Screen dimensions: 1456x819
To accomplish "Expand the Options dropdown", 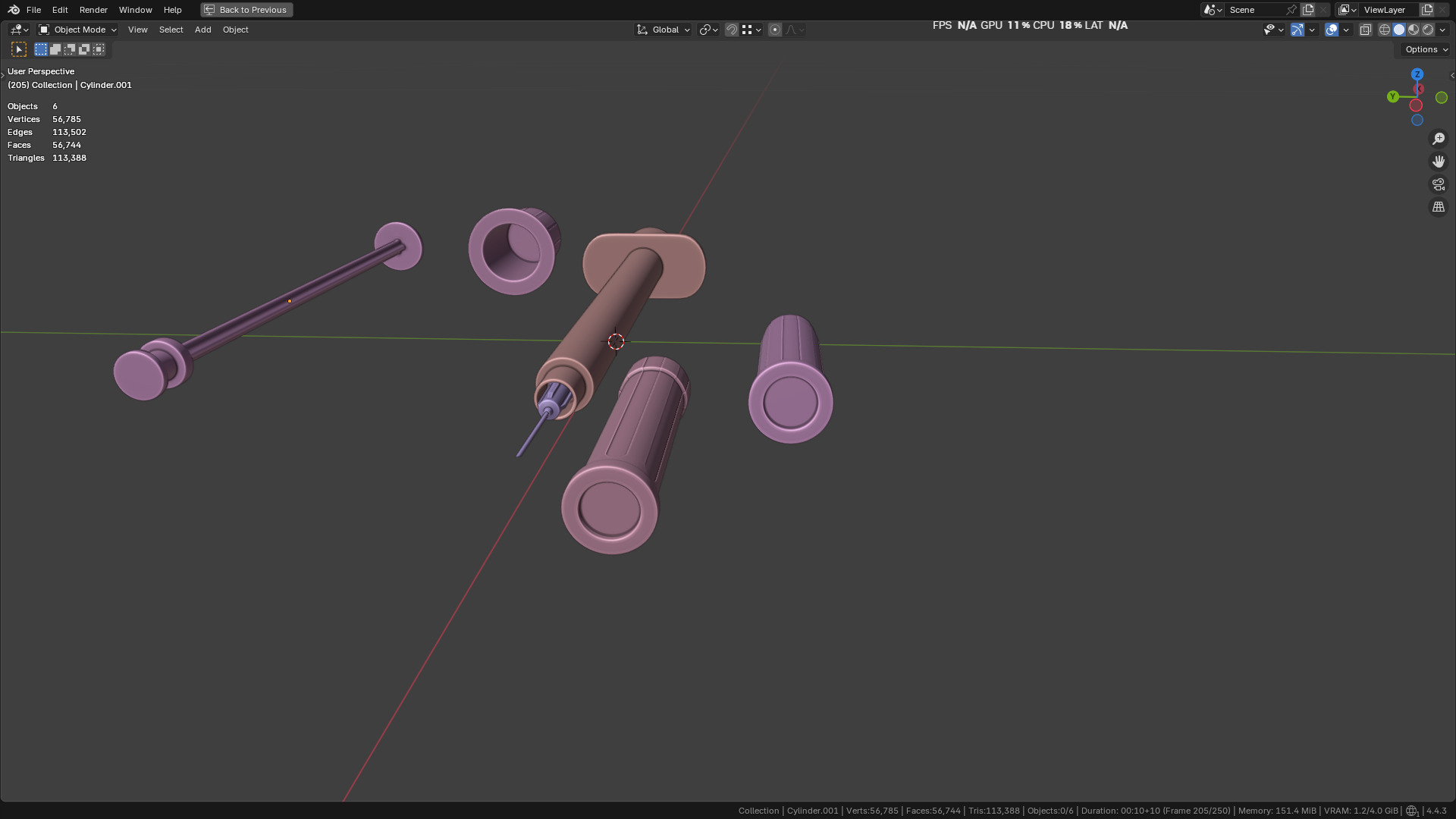I will (1426, 49).
